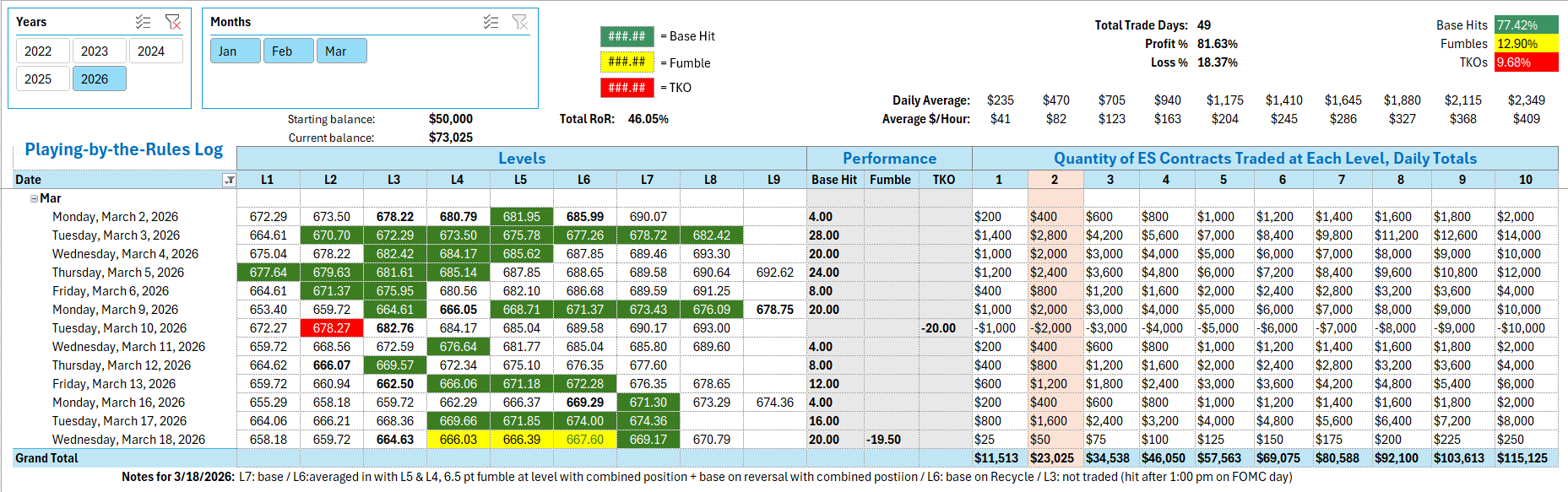The width and height of the screenshot is (1568, 492).
Task: Select the red 678.27 cell on March 10
Action: (x=331, y=328)
